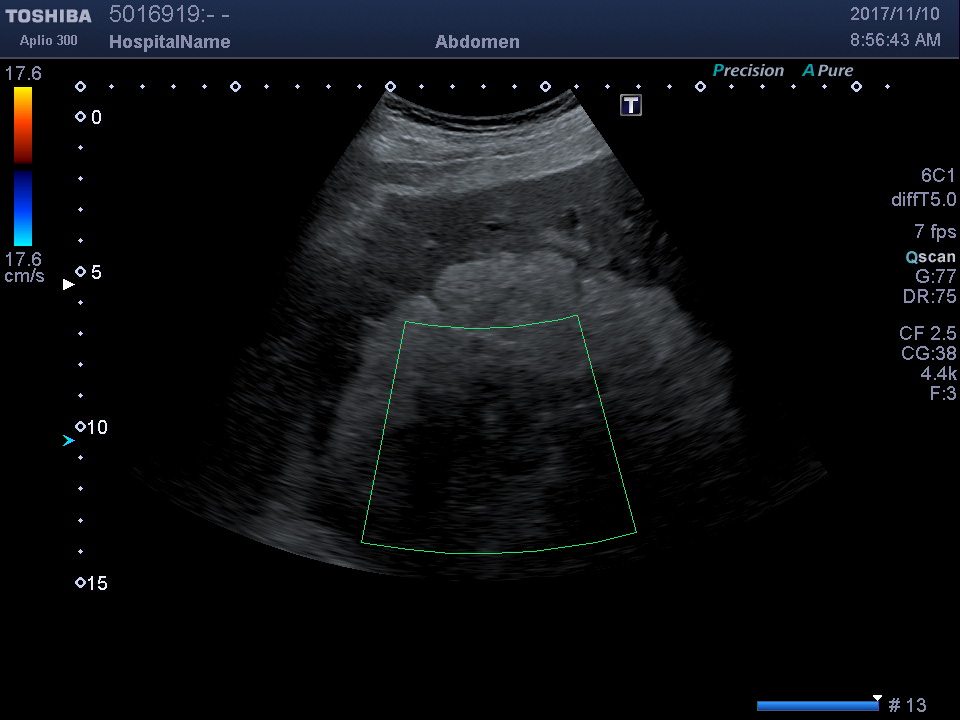960x720 pixels.
Task: Click the white focus triangle near depth 5
Action: tap(68, 285)
